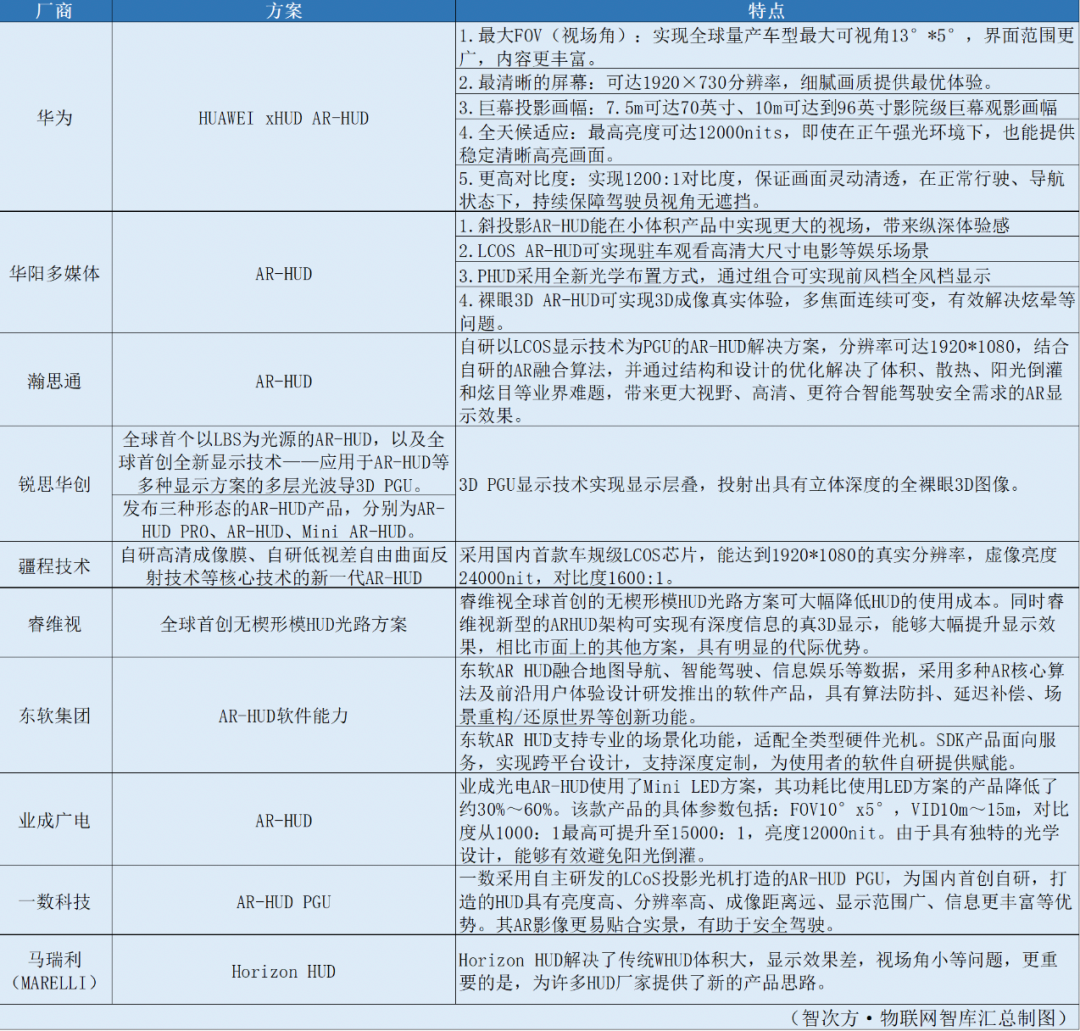
Task: Click the 全球首个以LBS为光源 cell
Action: [x=283, y=461]
